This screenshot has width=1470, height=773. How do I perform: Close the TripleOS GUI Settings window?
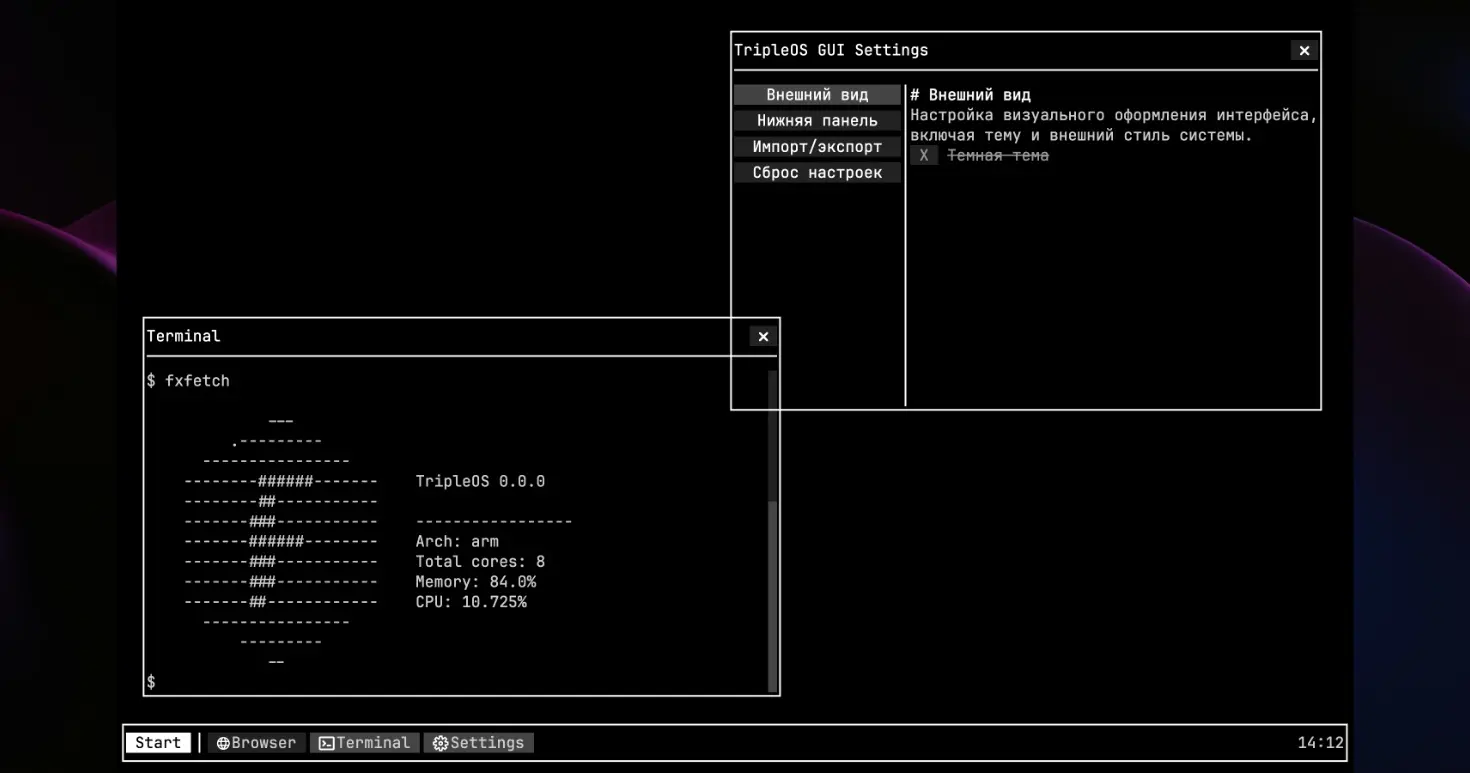point(1304,50)
